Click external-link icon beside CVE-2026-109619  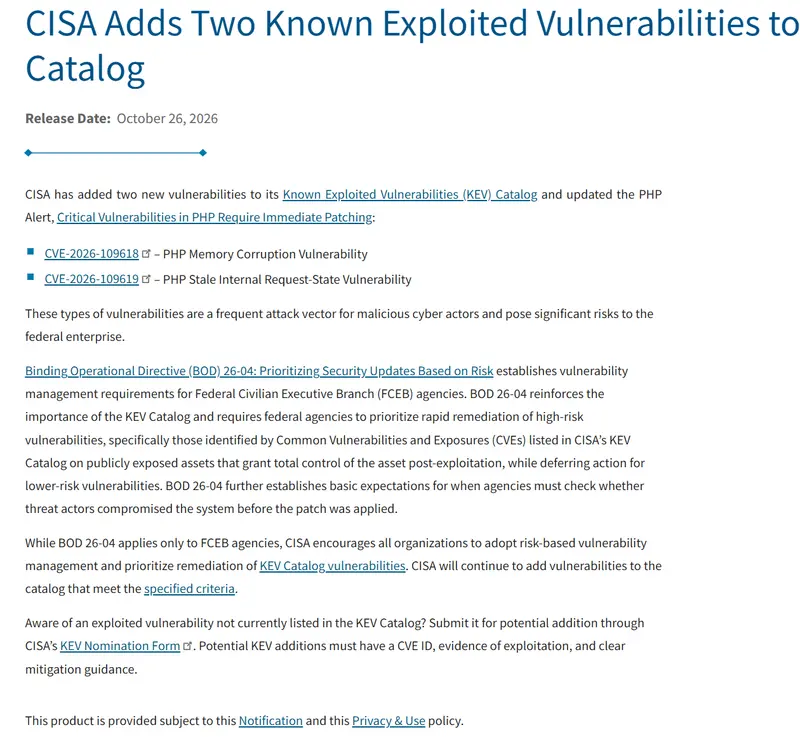pos(146,279)
